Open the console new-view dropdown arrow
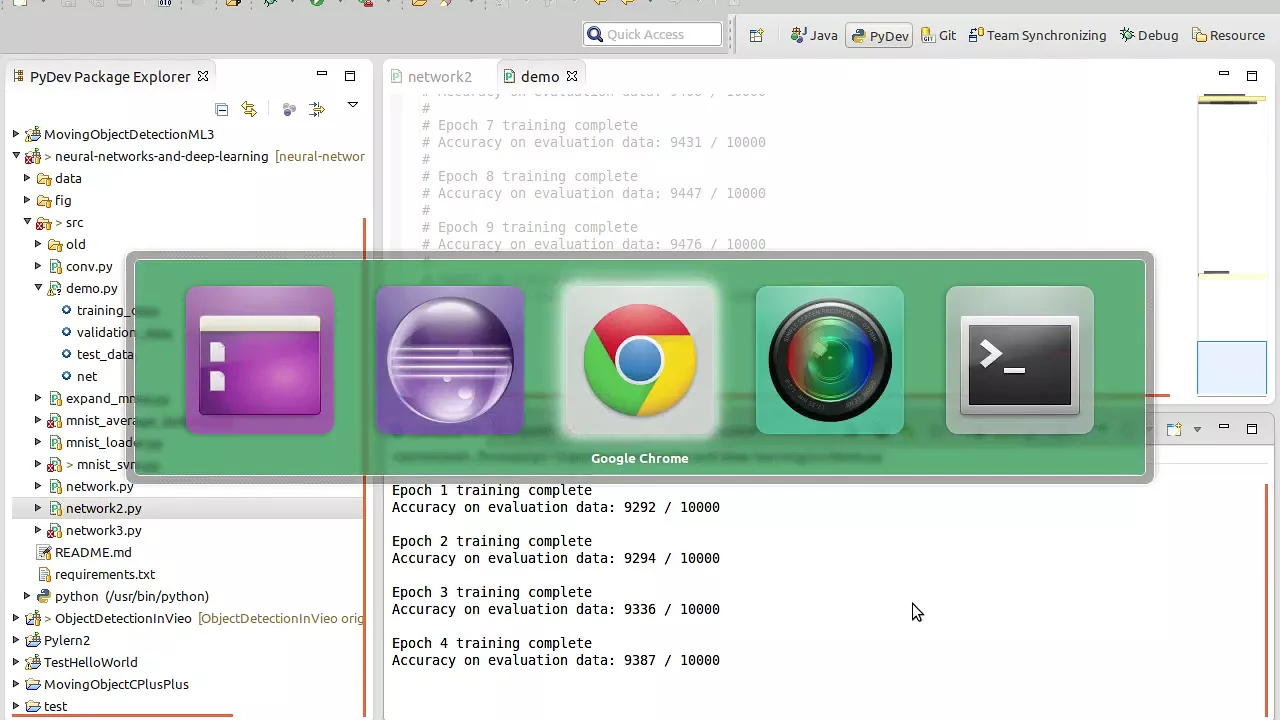 (1197, 430)
